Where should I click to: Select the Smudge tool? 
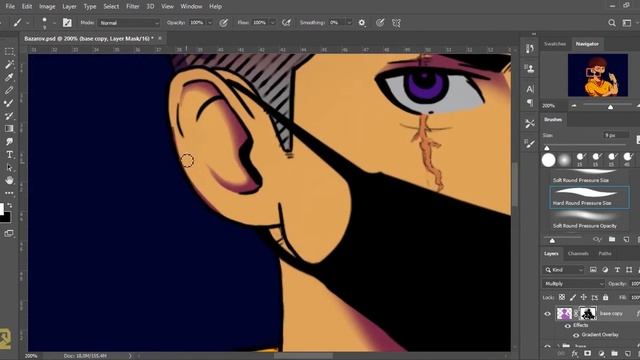coord(9,142)
